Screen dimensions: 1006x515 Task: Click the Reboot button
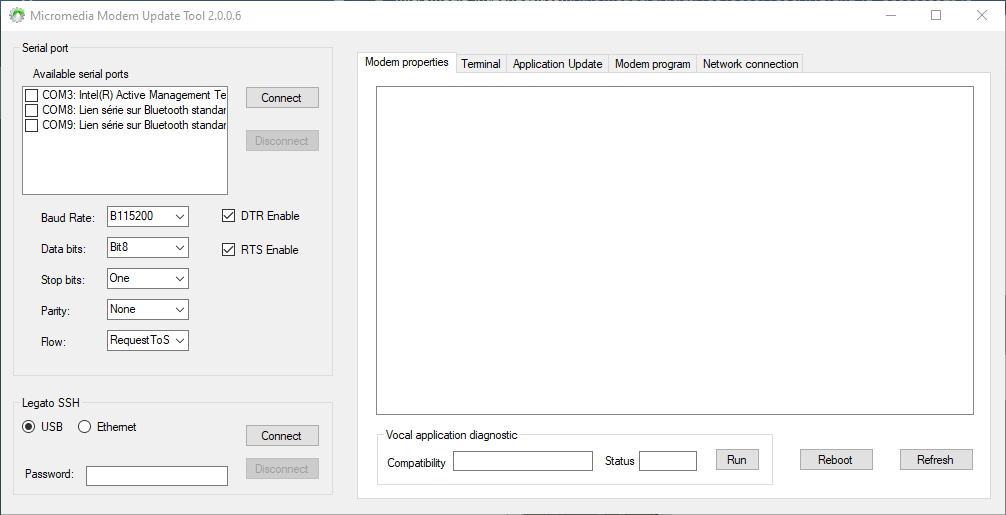[835, 460]
